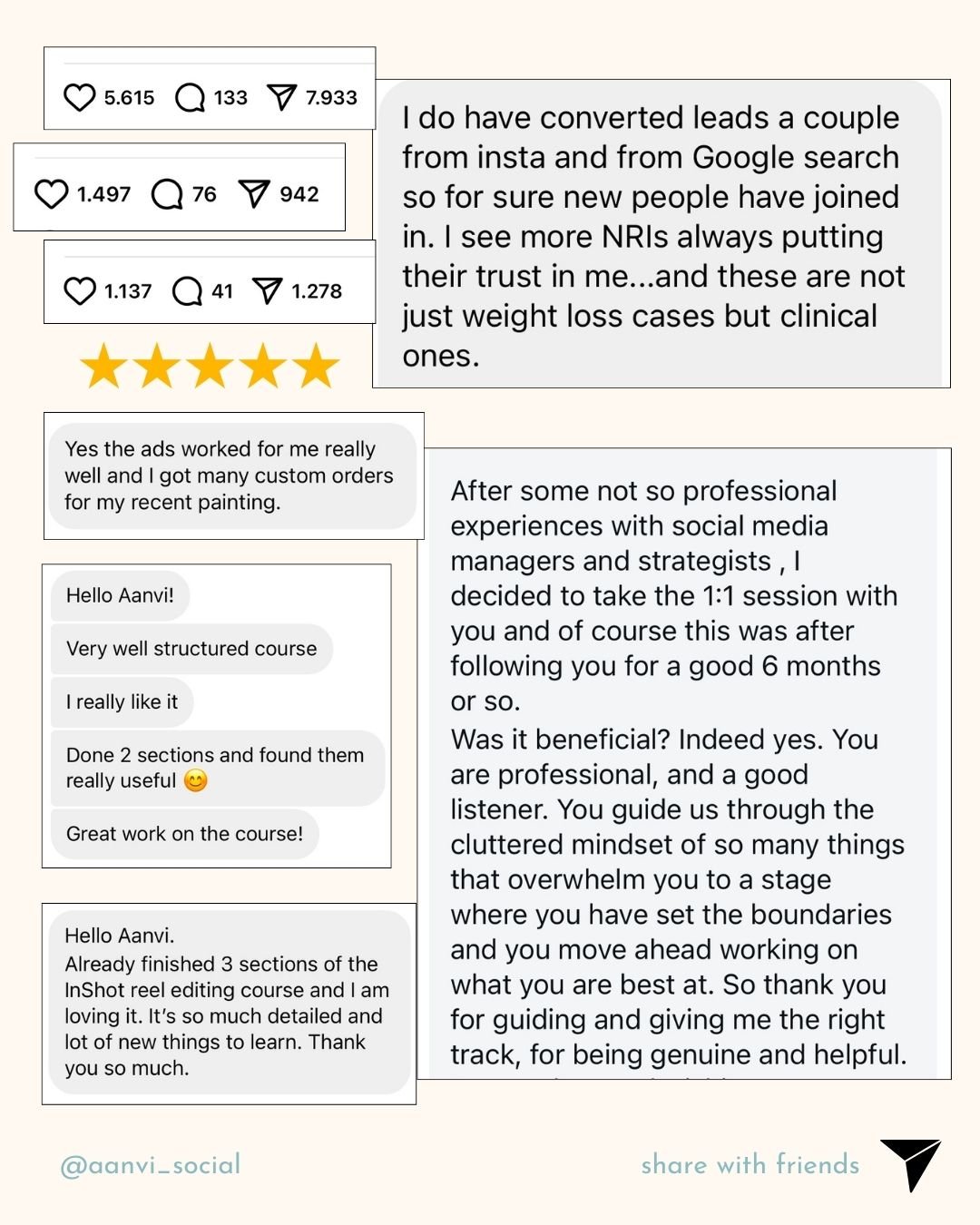Image resolution: width=980 pixels, height=1225 pixels.
Task: Click the black paper plane share icon
Action: (x=911, y=1164)
